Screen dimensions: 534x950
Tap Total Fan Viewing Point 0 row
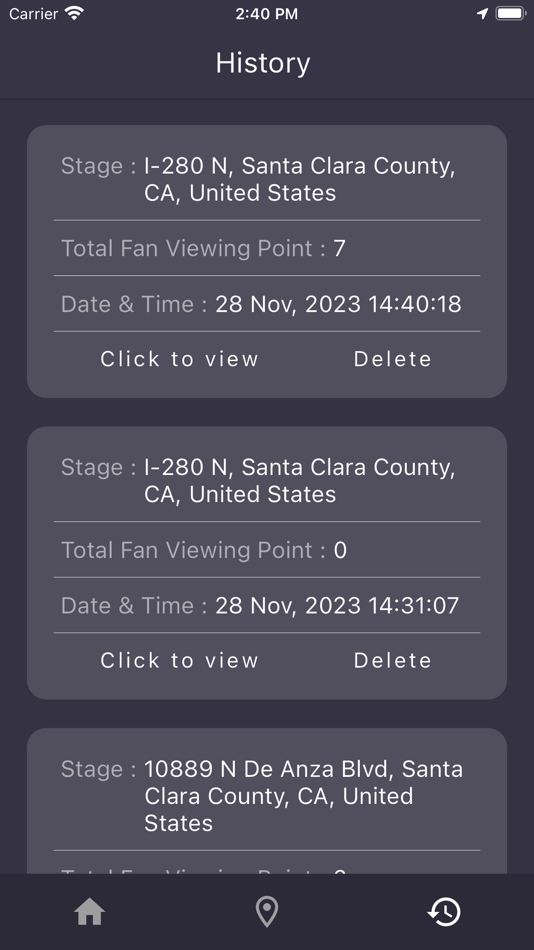tap(267, 550)
